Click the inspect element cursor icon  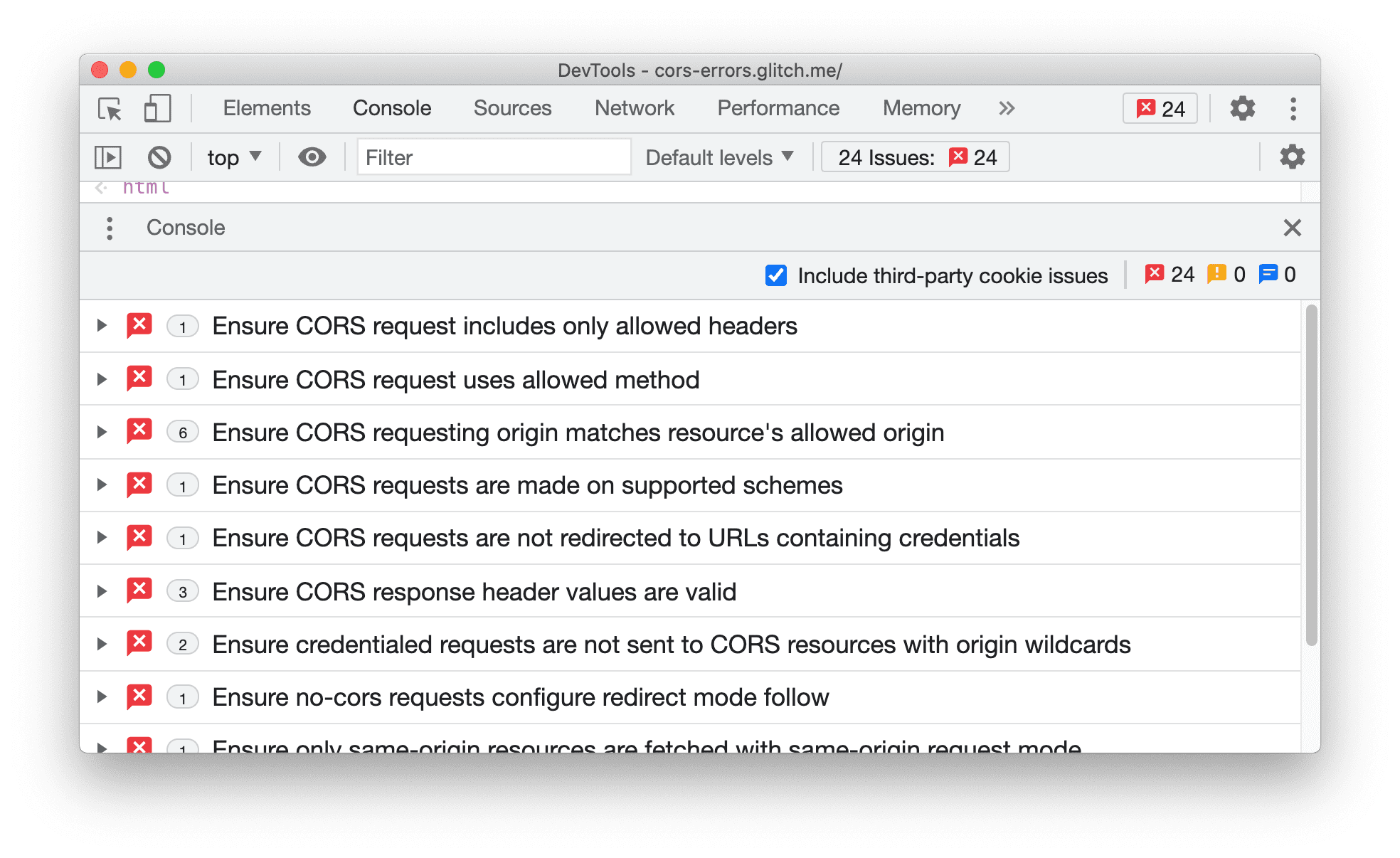pos(109,109)
